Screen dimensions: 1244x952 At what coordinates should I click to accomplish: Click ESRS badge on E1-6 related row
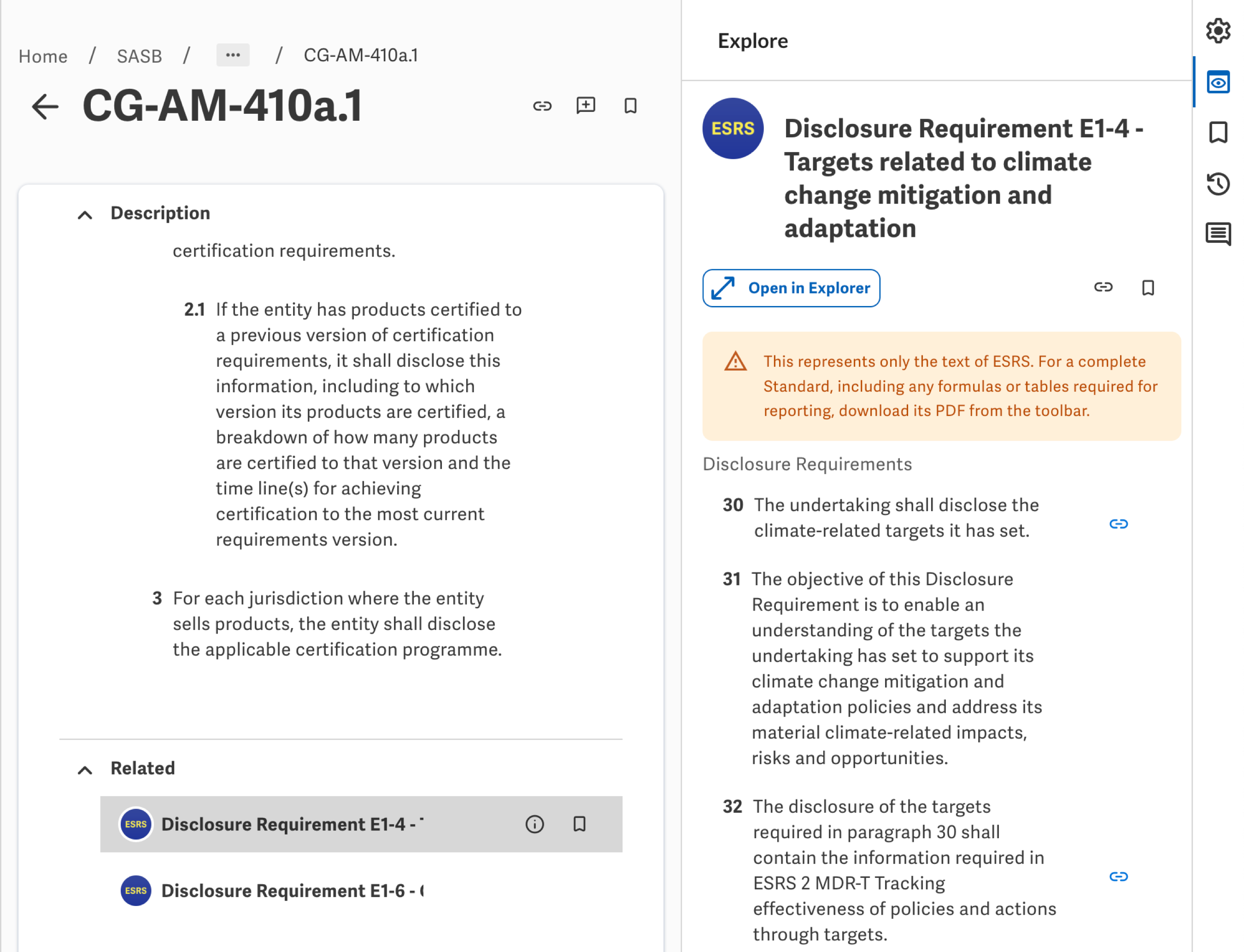pyautogui.click(x=136, y=890)
